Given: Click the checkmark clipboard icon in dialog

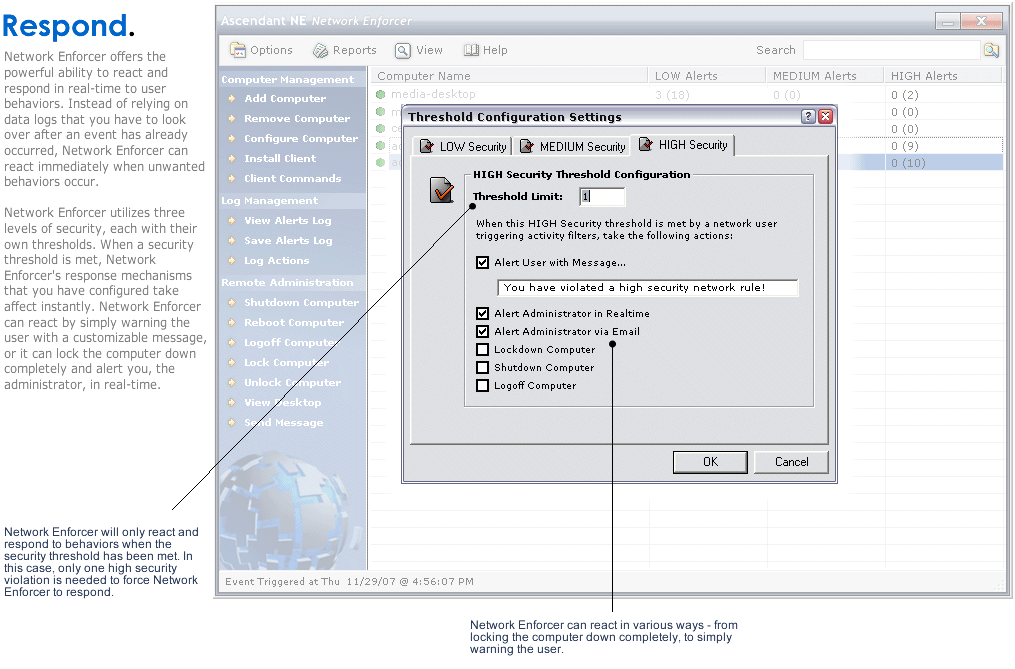Looking at the screenshot, I should (441, 190).
